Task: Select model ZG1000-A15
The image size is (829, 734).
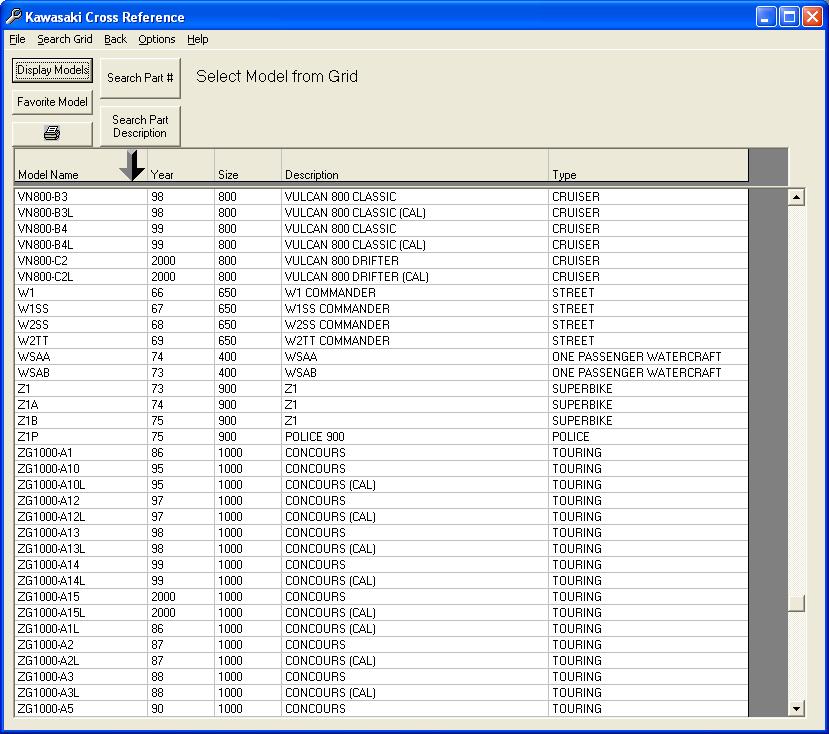Action: (x=381, y=597)
